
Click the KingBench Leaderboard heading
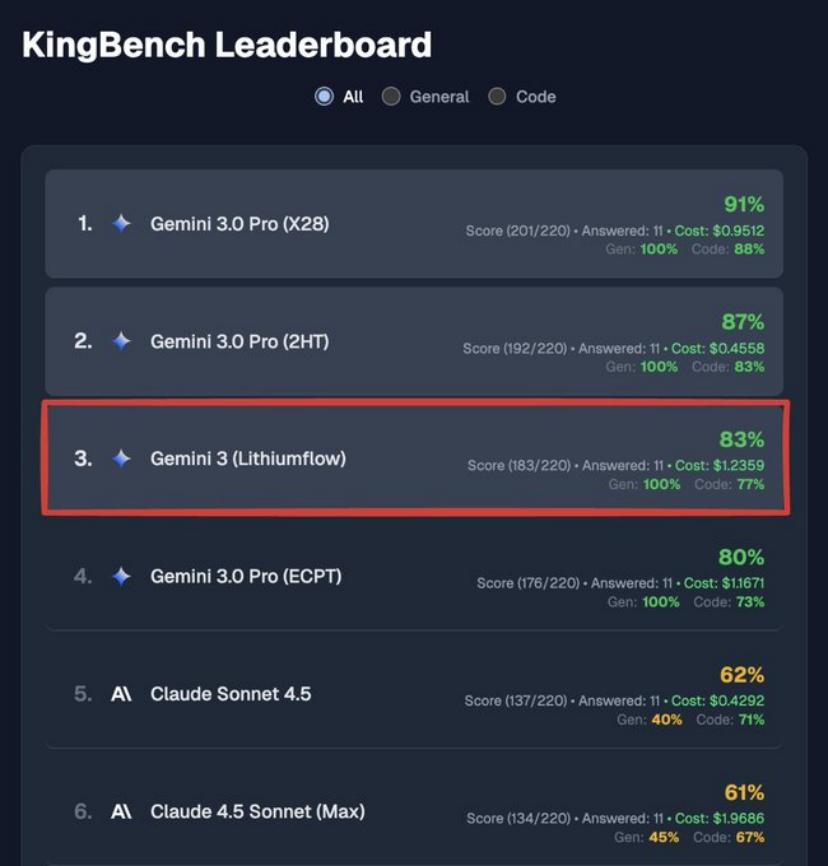[x=227, y=45]
